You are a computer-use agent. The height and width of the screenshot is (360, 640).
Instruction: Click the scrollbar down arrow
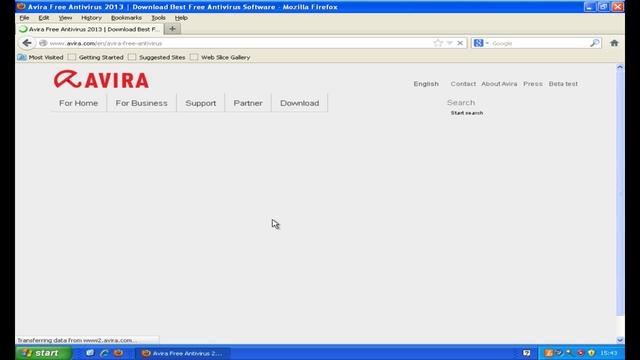[x=620, y=340]
